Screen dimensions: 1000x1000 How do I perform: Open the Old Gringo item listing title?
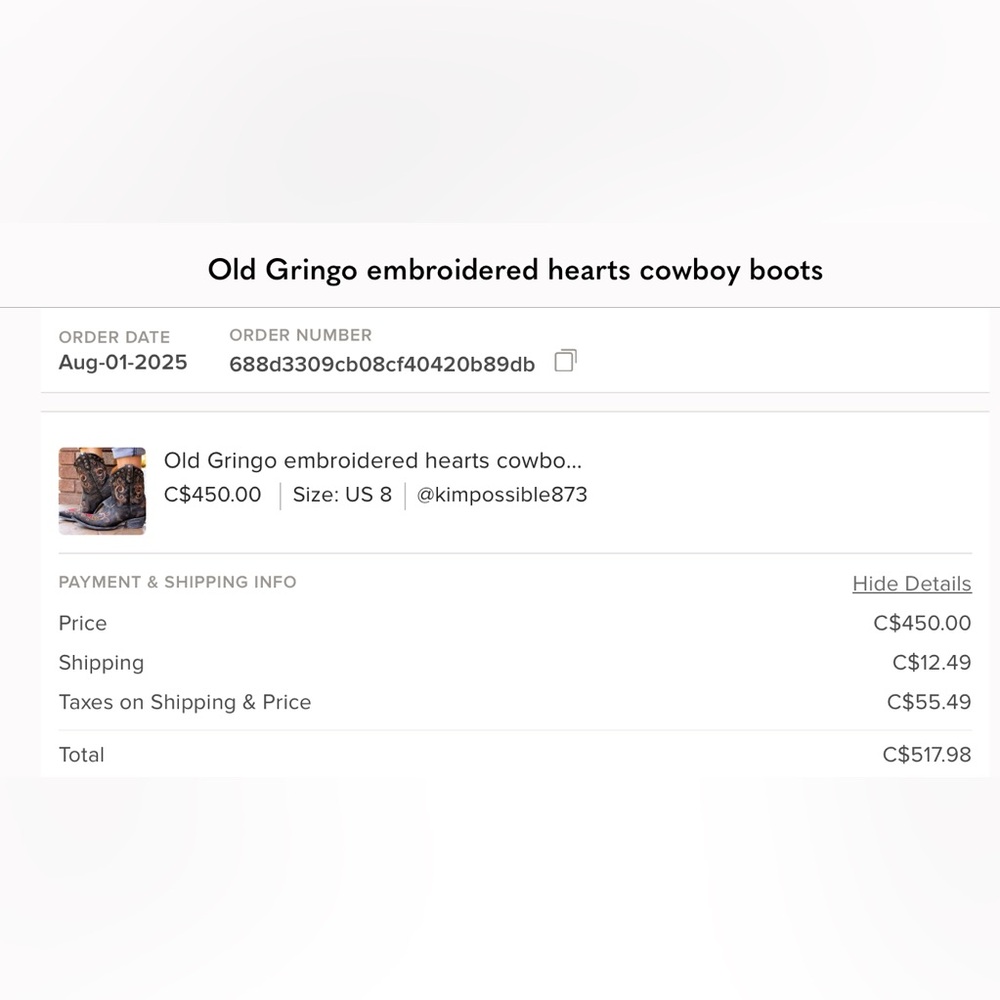[372, 460]
